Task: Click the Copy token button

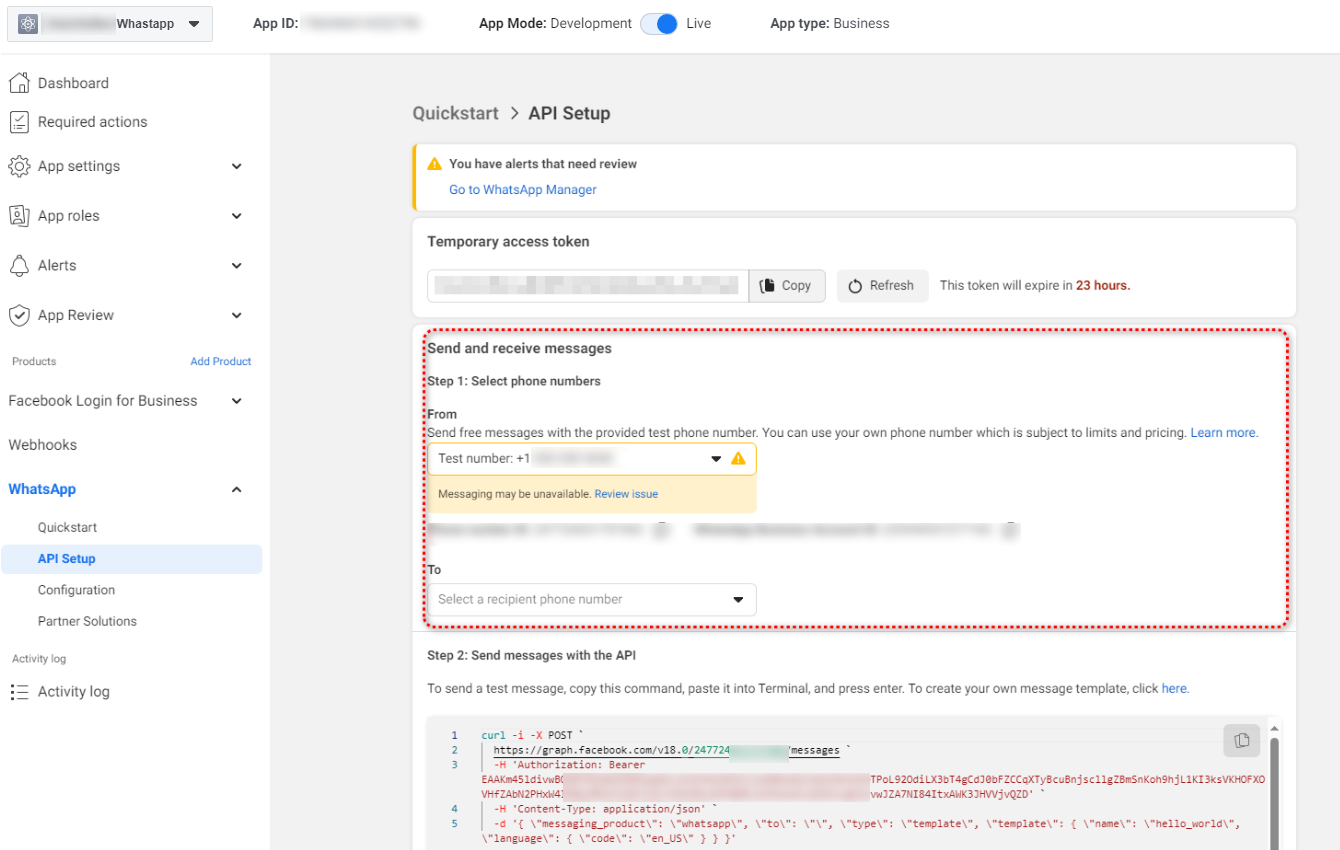Action: 786,285
